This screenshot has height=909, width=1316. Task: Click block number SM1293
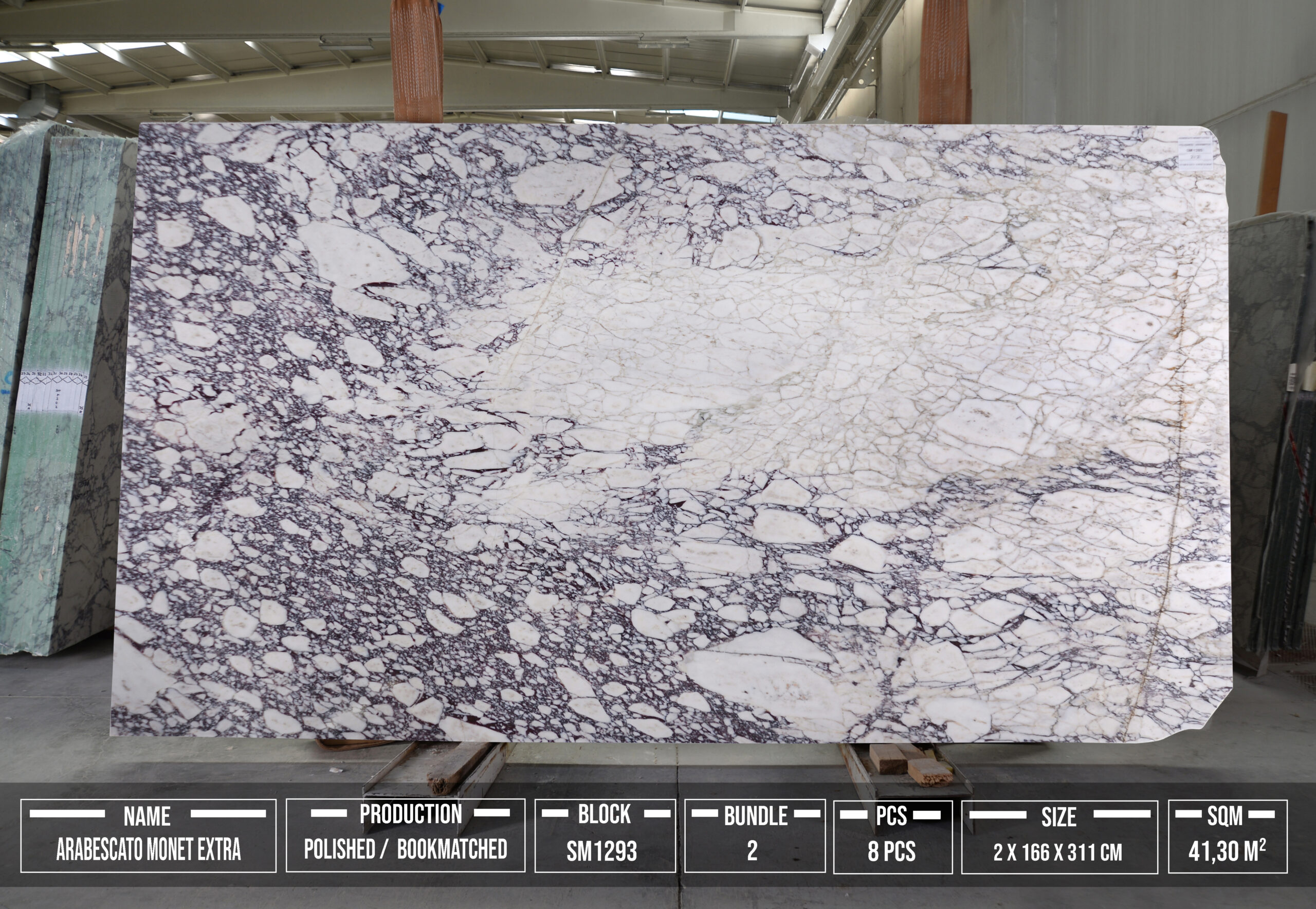[x=601, y=851]
